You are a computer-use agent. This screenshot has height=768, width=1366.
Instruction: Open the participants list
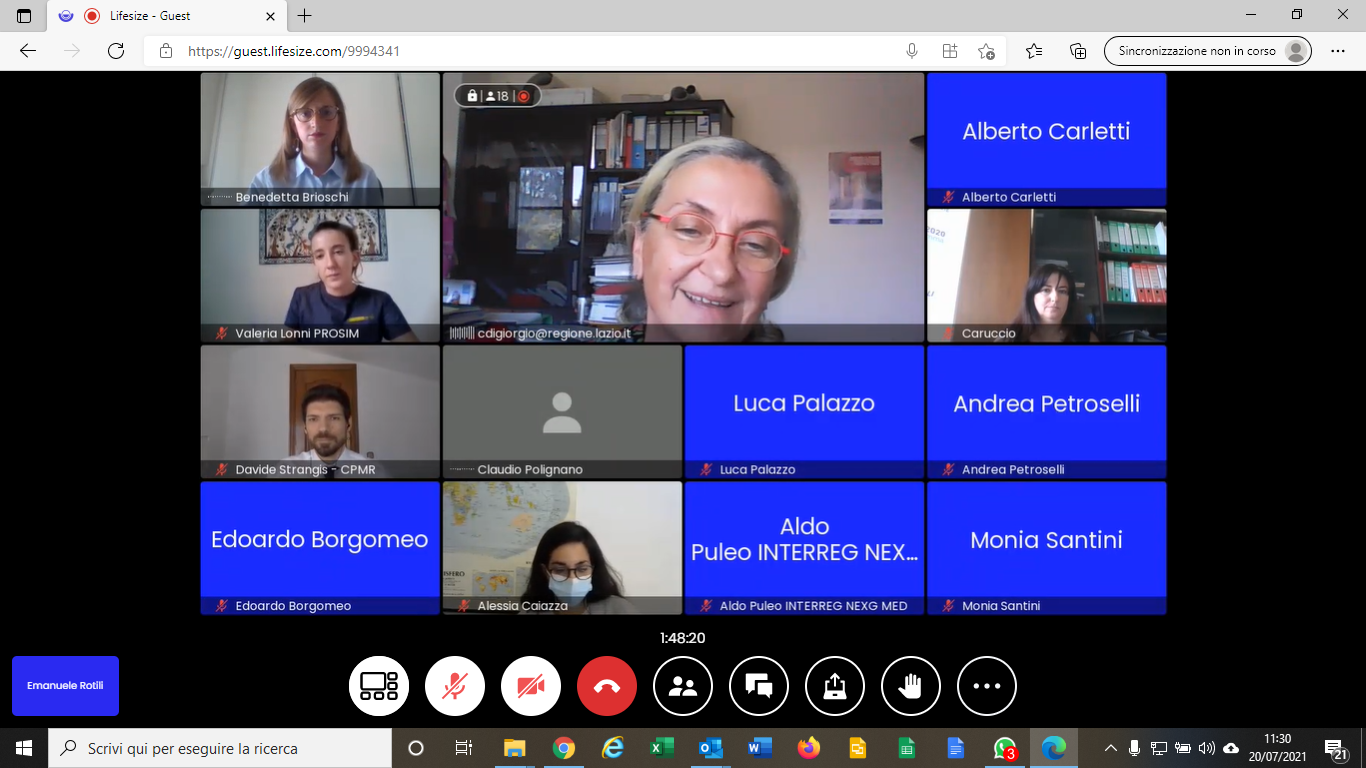683,686
